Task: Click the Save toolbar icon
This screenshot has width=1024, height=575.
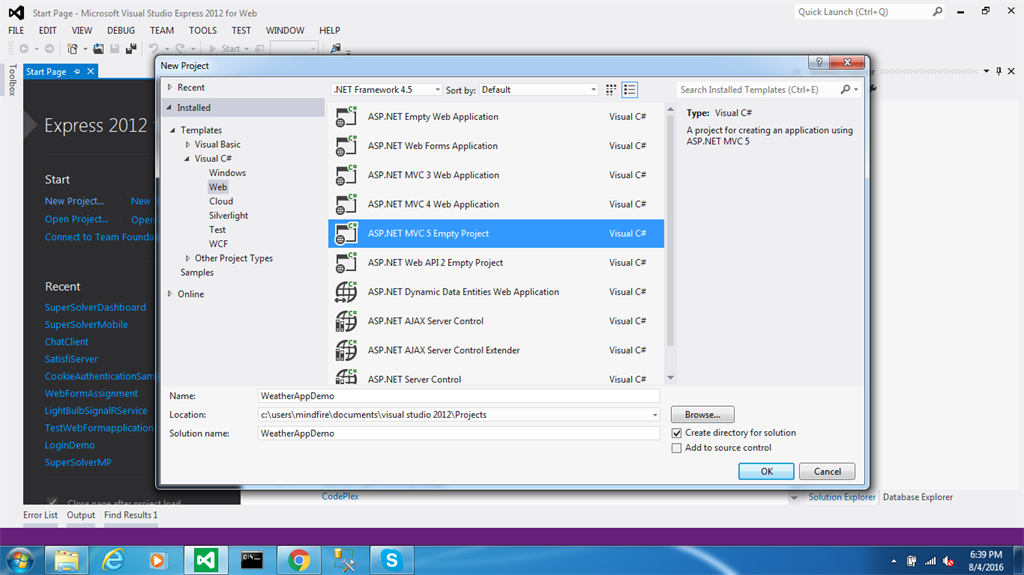Action: (115, 48)
